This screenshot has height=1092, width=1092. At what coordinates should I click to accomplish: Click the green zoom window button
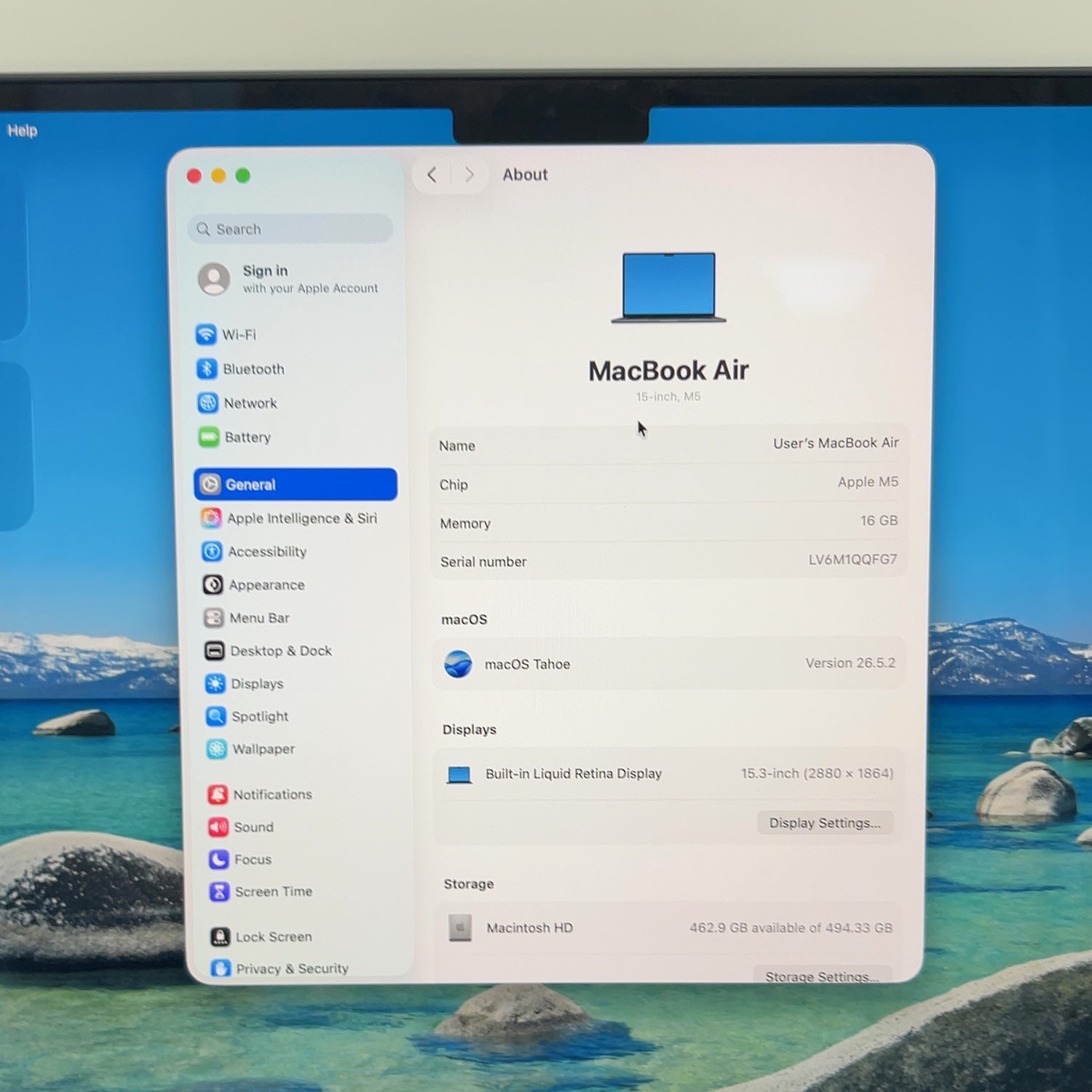point(243,175)
